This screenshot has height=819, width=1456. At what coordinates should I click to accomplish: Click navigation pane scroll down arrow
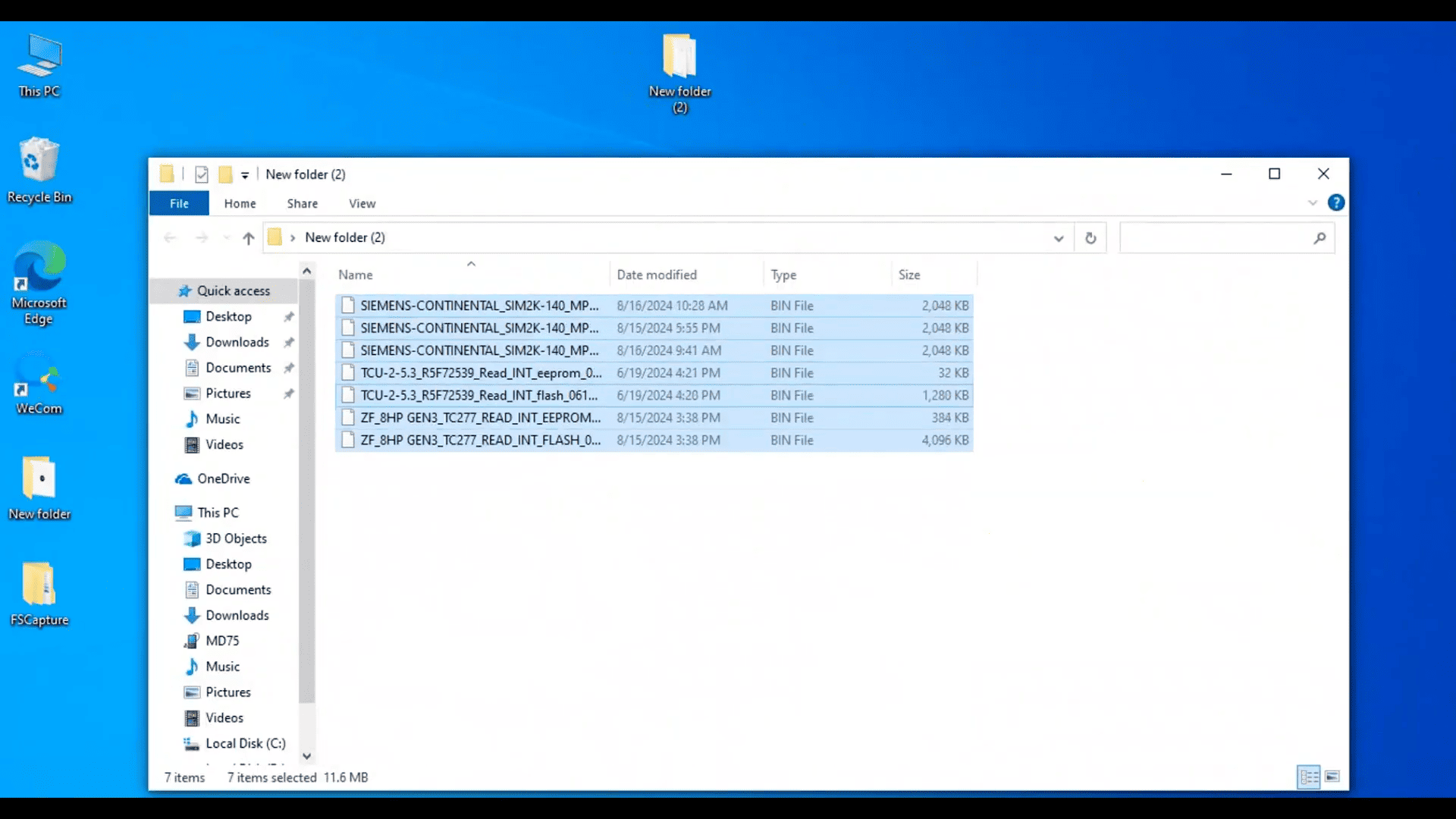306,756
